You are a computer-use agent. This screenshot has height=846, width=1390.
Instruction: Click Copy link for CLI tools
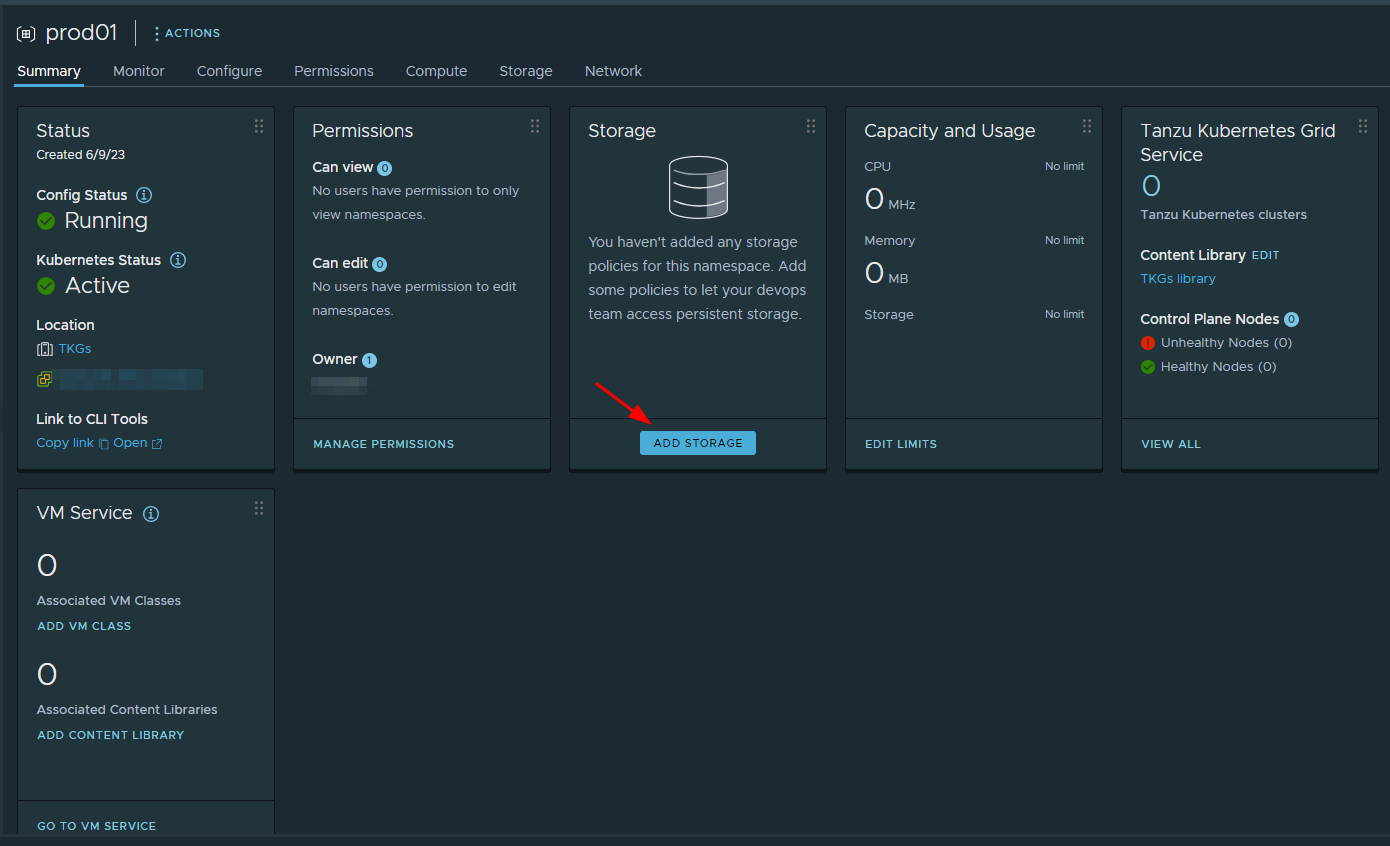point(65,443)
